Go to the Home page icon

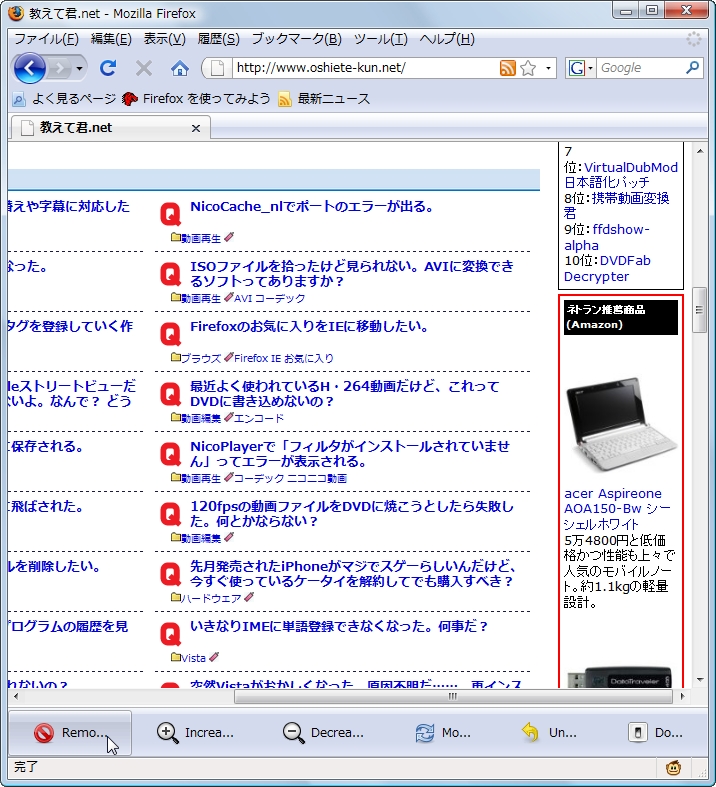coord(180,68)
